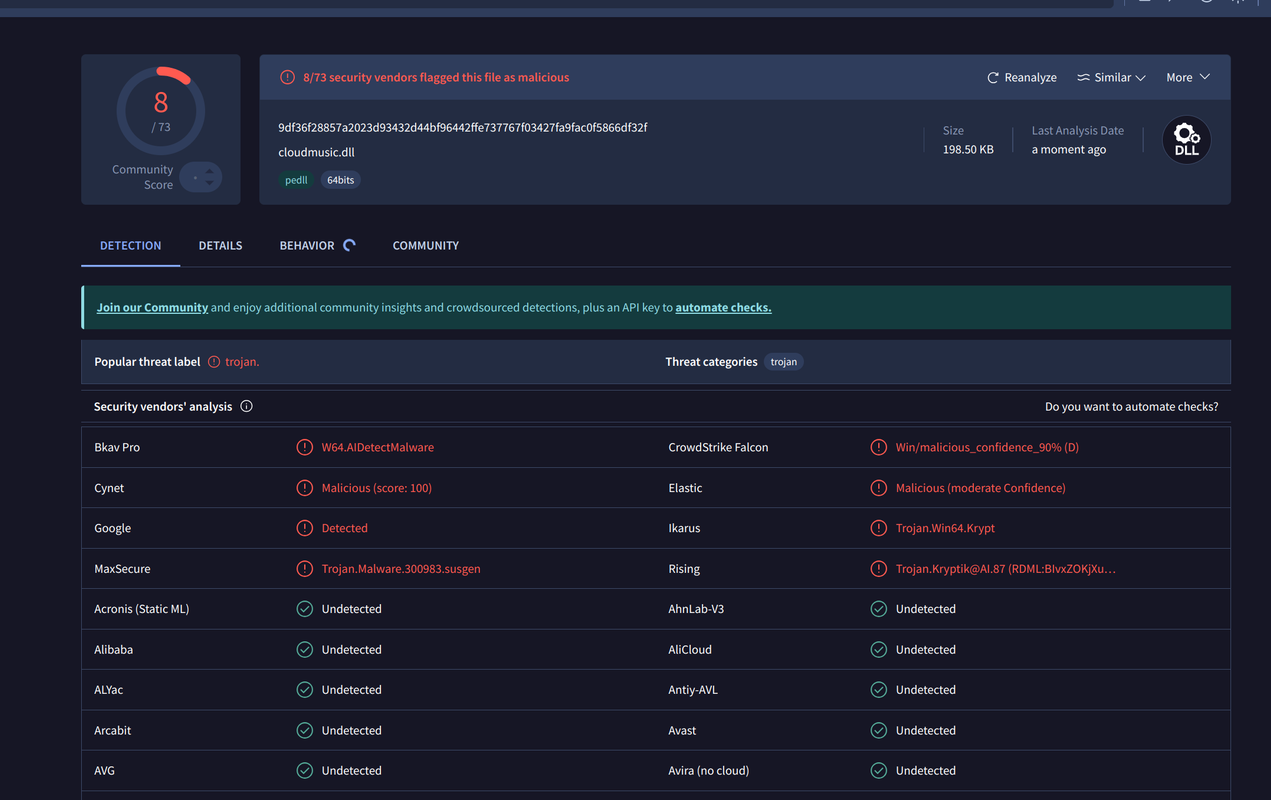Click AhnLab-V3 undetected check icon

878,609
